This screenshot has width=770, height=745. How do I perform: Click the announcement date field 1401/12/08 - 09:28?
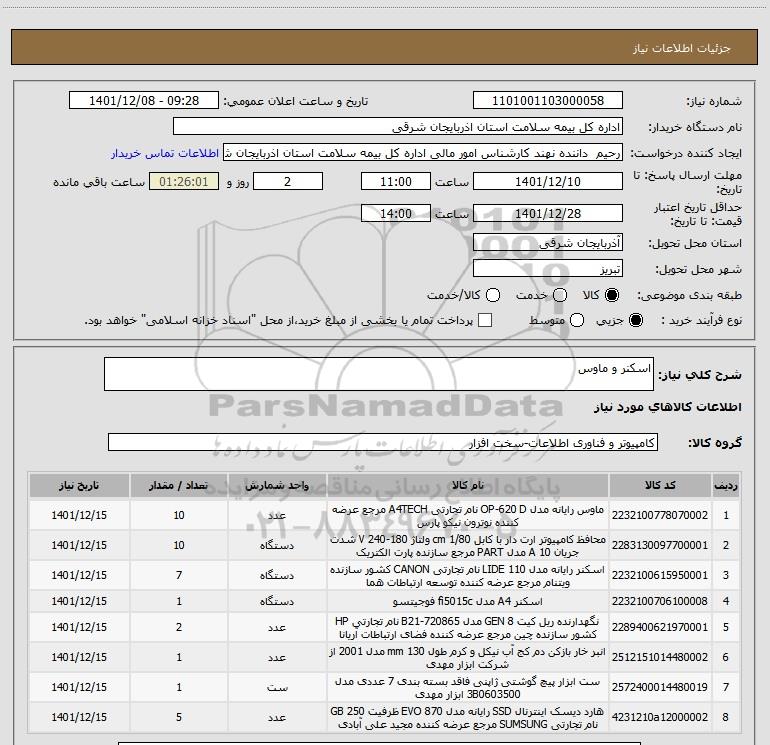144,101
